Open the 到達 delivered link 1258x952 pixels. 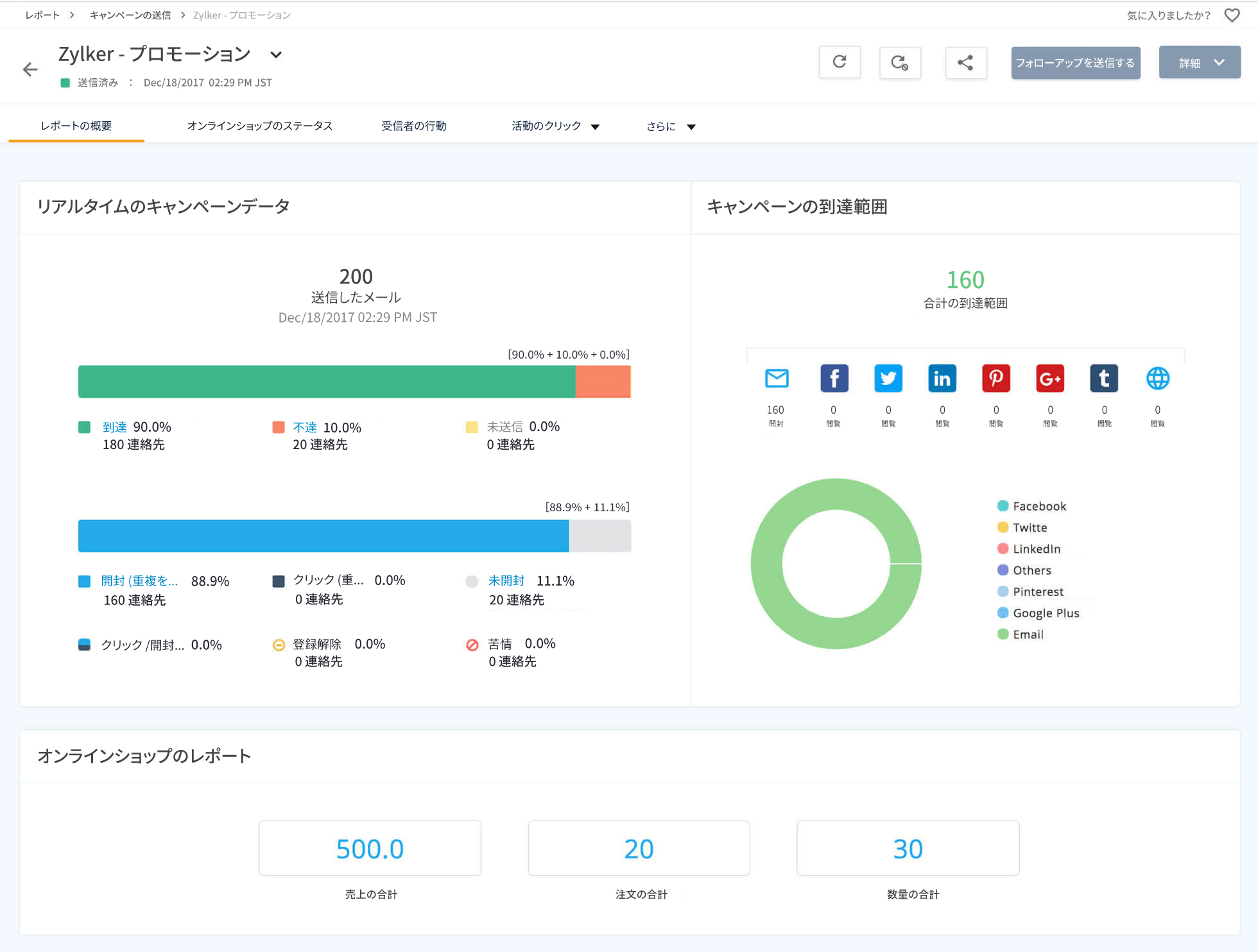pyautogui.click(x=115, y=427)
